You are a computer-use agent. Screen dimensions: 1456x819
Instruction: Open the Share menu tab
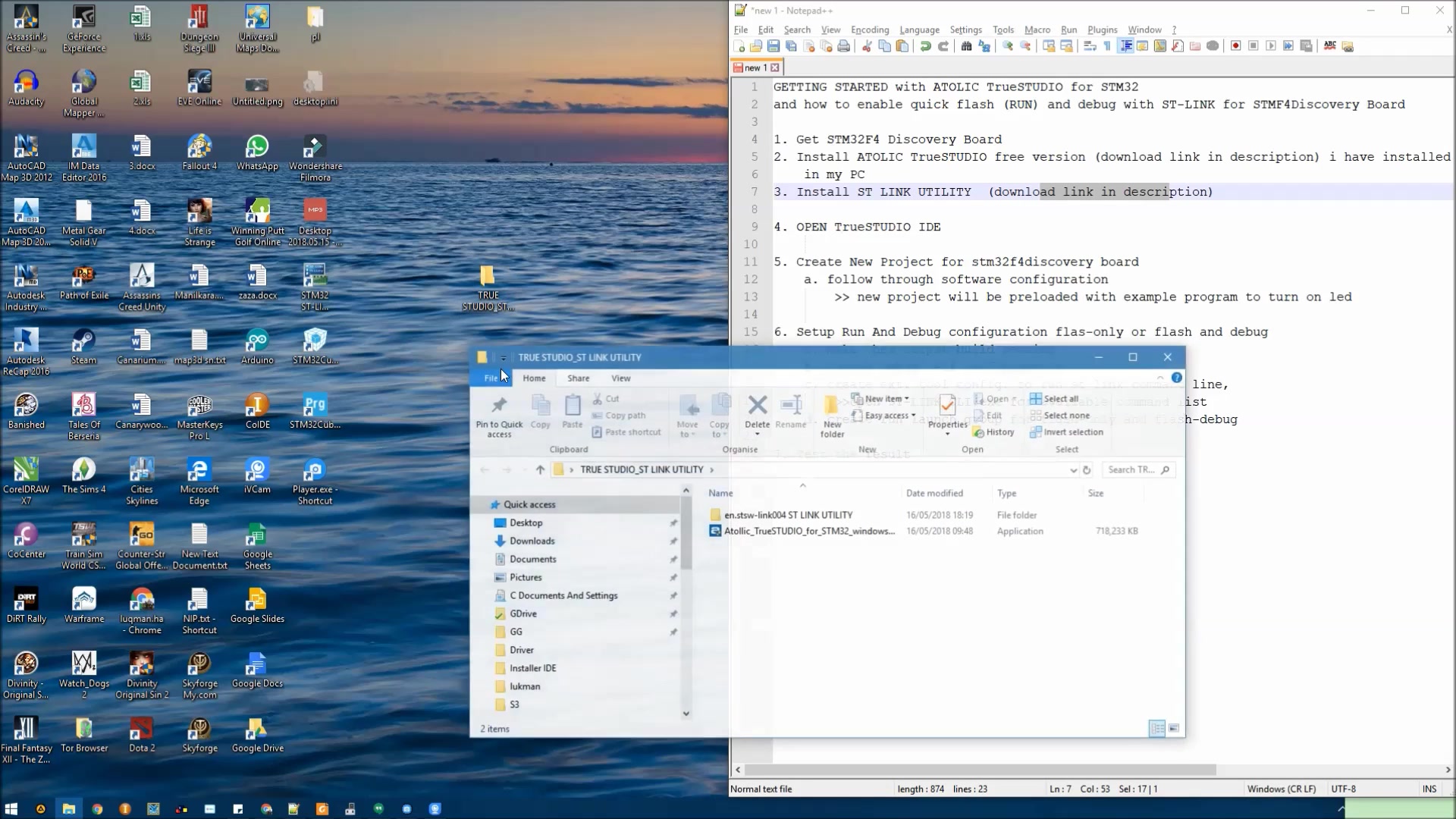pyautogui.click(x=578, y=378)
